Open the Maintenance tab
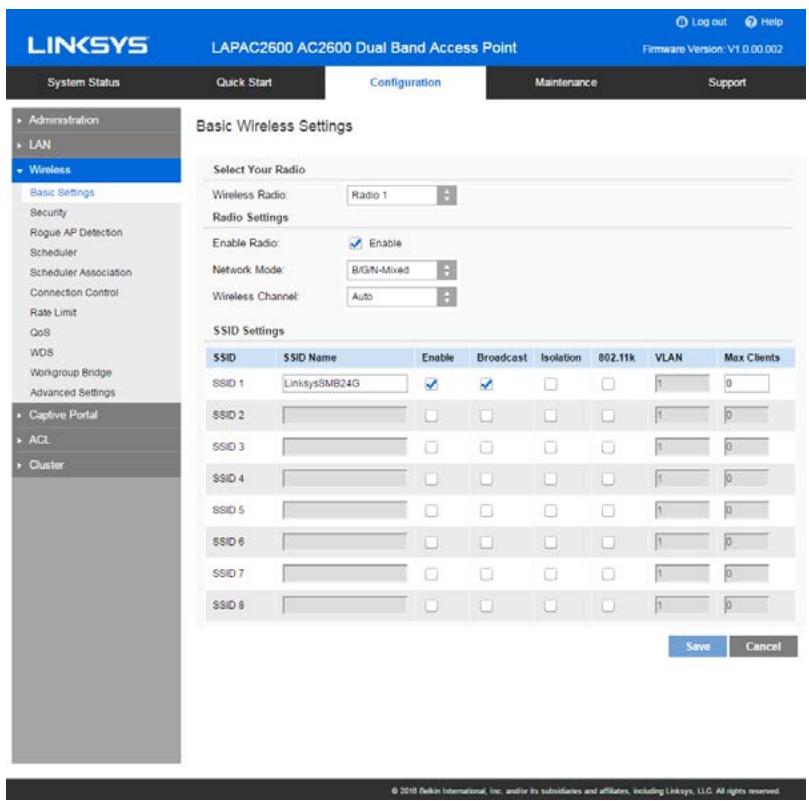The image size is (809, 801). tap(566, 83)
